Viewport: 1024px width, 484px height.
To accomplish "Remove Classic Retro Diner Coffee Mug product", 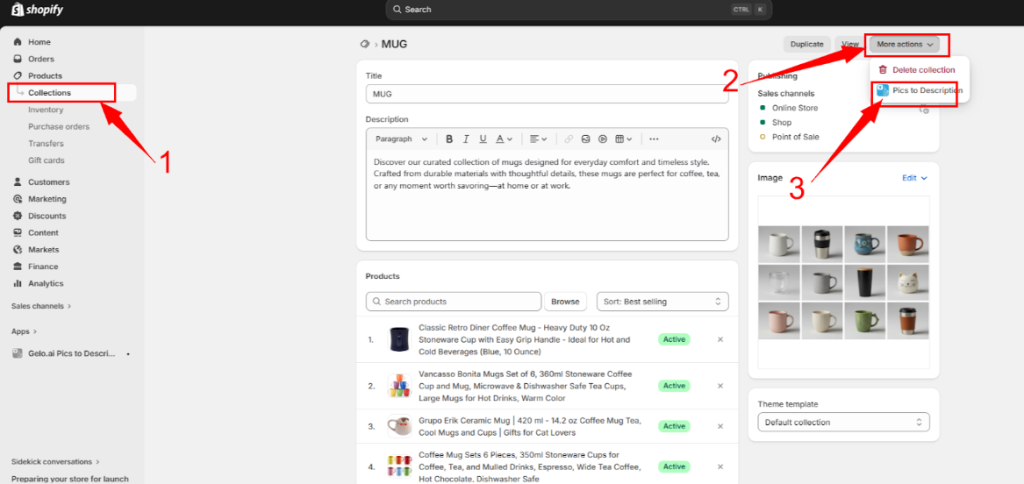I will (720, 340).
